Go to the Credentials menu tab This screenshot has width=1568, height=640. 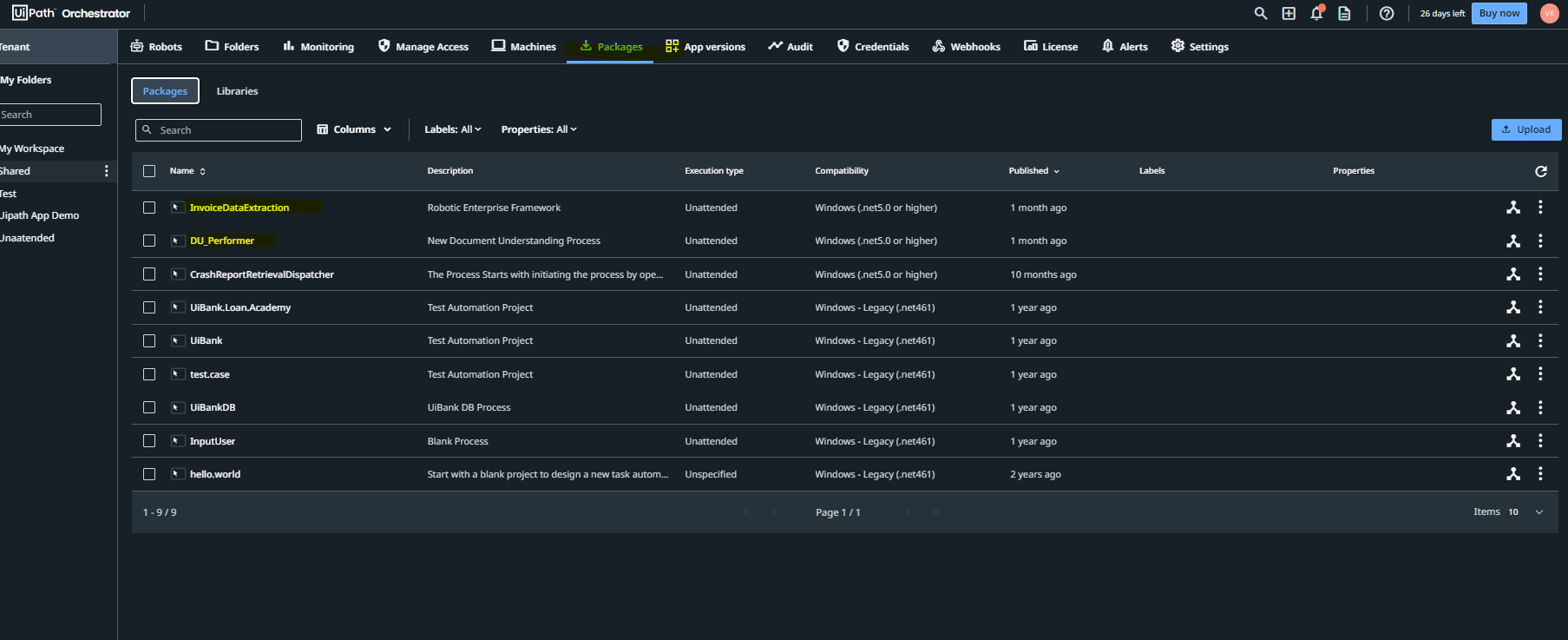873,47
